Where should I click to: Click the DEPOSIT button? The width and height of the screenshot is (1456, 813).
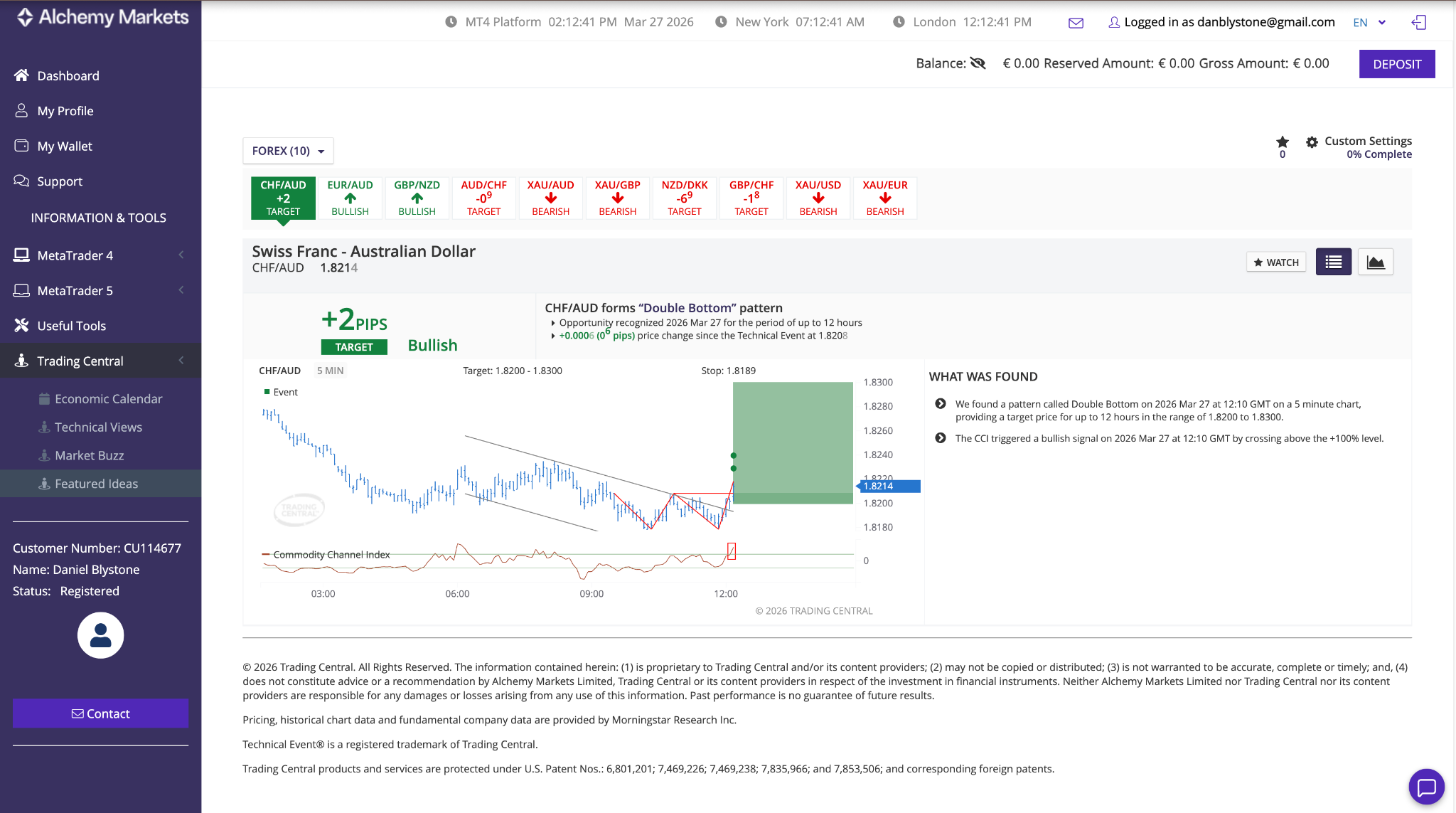tap(1397, 64)
